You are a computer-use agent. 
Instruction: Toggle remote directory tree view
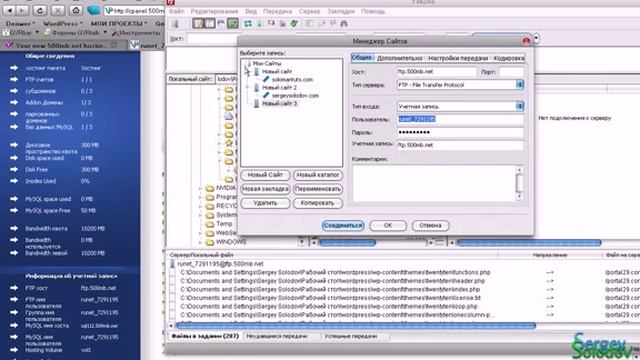click(x=221, y=24)
